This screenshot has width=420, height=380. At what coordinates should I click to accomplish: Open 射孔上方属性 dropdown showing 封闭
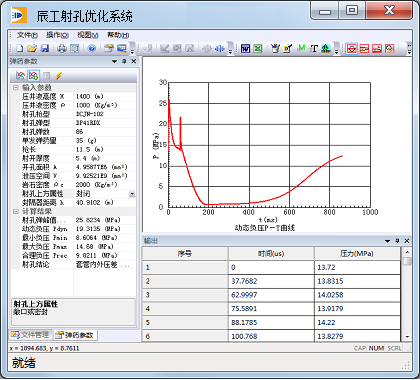pyautogui.click(x=132, y=194)
